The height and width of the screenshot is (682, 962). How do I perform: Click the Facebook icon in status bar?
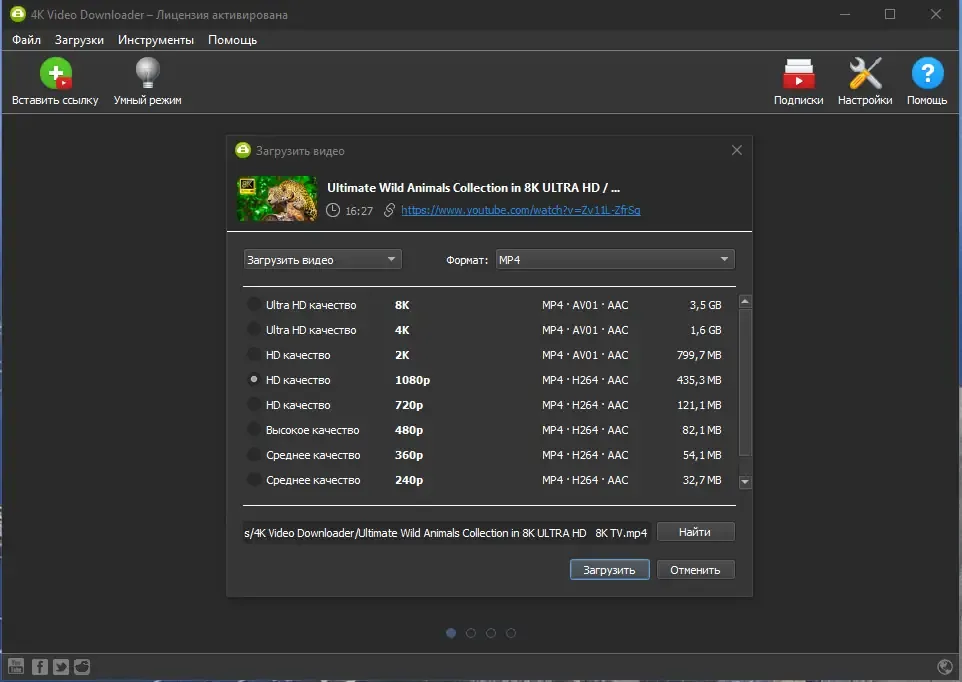pyautogui.click(x=39, y=666)
